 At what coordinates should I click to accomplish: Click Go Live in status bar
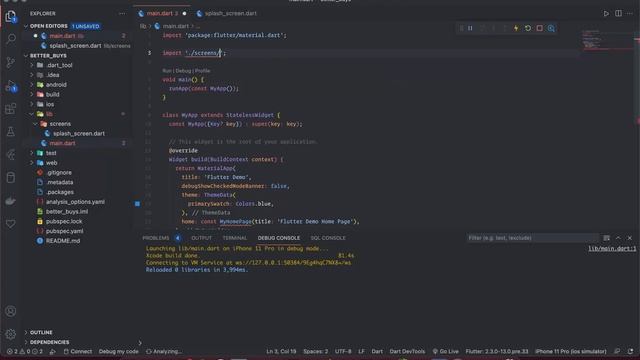coord(445,351)
